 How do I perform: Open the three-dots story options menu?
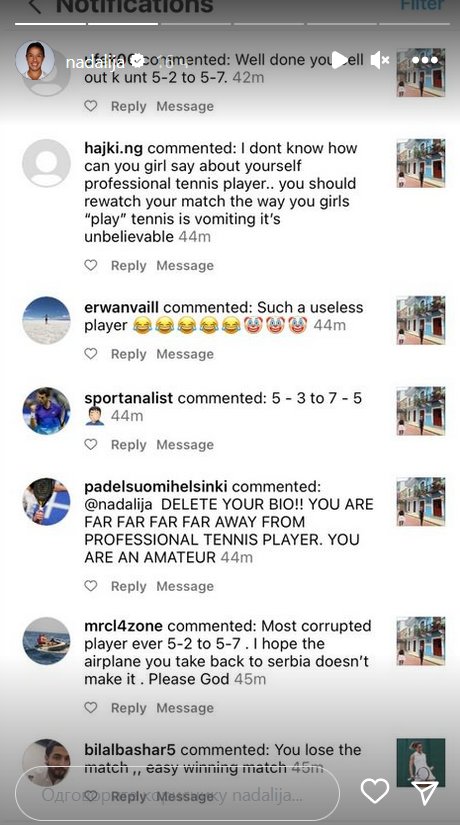[425, 60]
